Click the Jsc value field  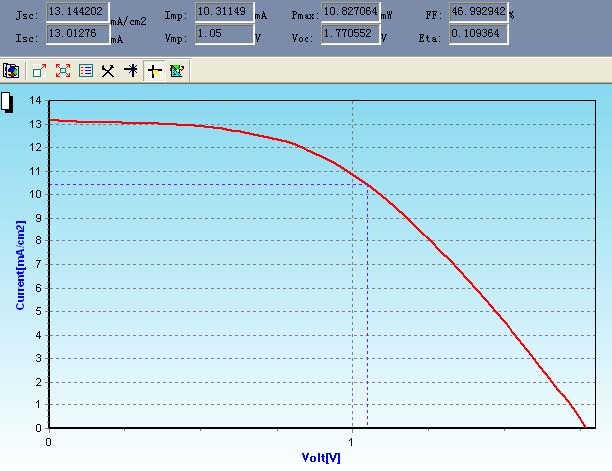coord(78,13)
